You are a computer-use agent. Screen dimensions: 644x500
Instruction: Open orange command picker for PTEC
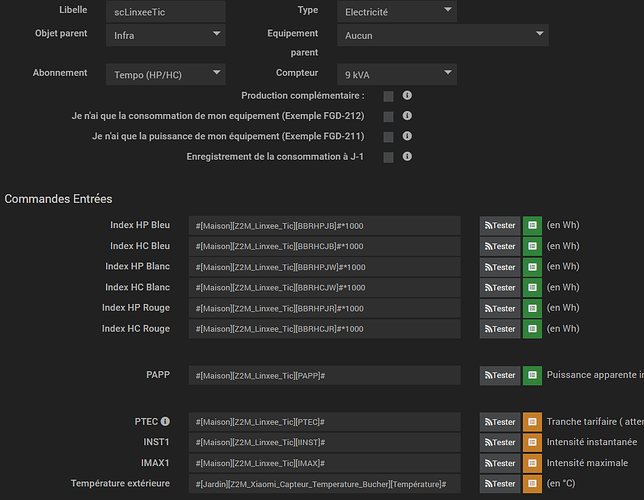532,422
